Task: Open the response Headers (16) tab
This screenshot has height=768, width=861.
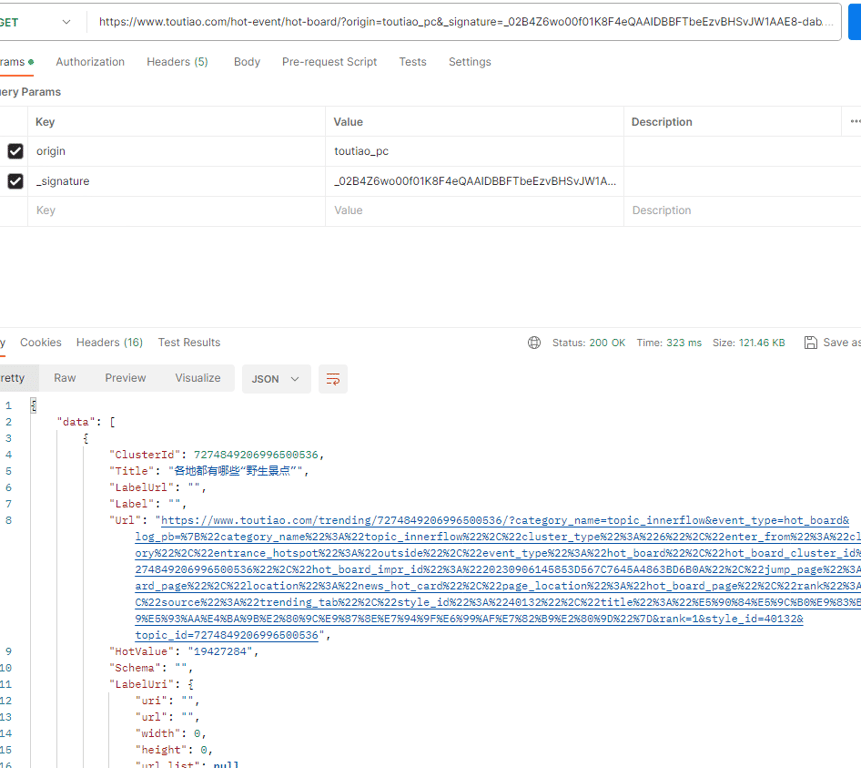Action: tap(109, 343)
